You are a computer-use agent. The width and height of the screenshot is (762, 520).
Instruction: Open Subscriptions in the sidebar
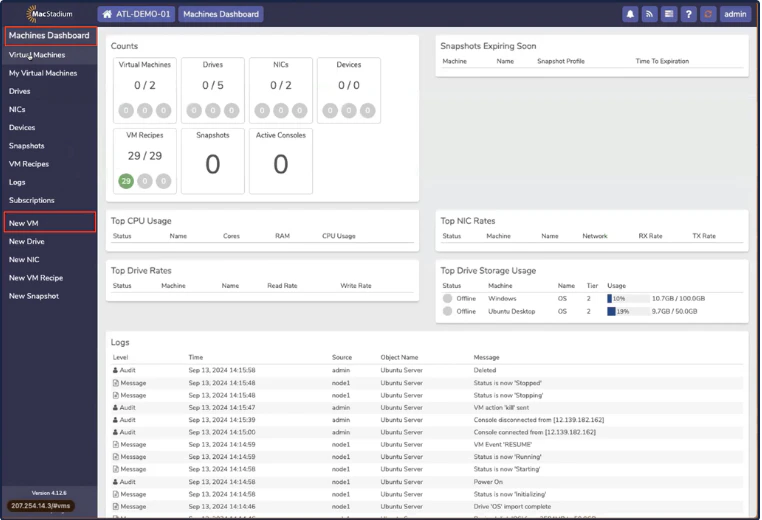(32, 200)
